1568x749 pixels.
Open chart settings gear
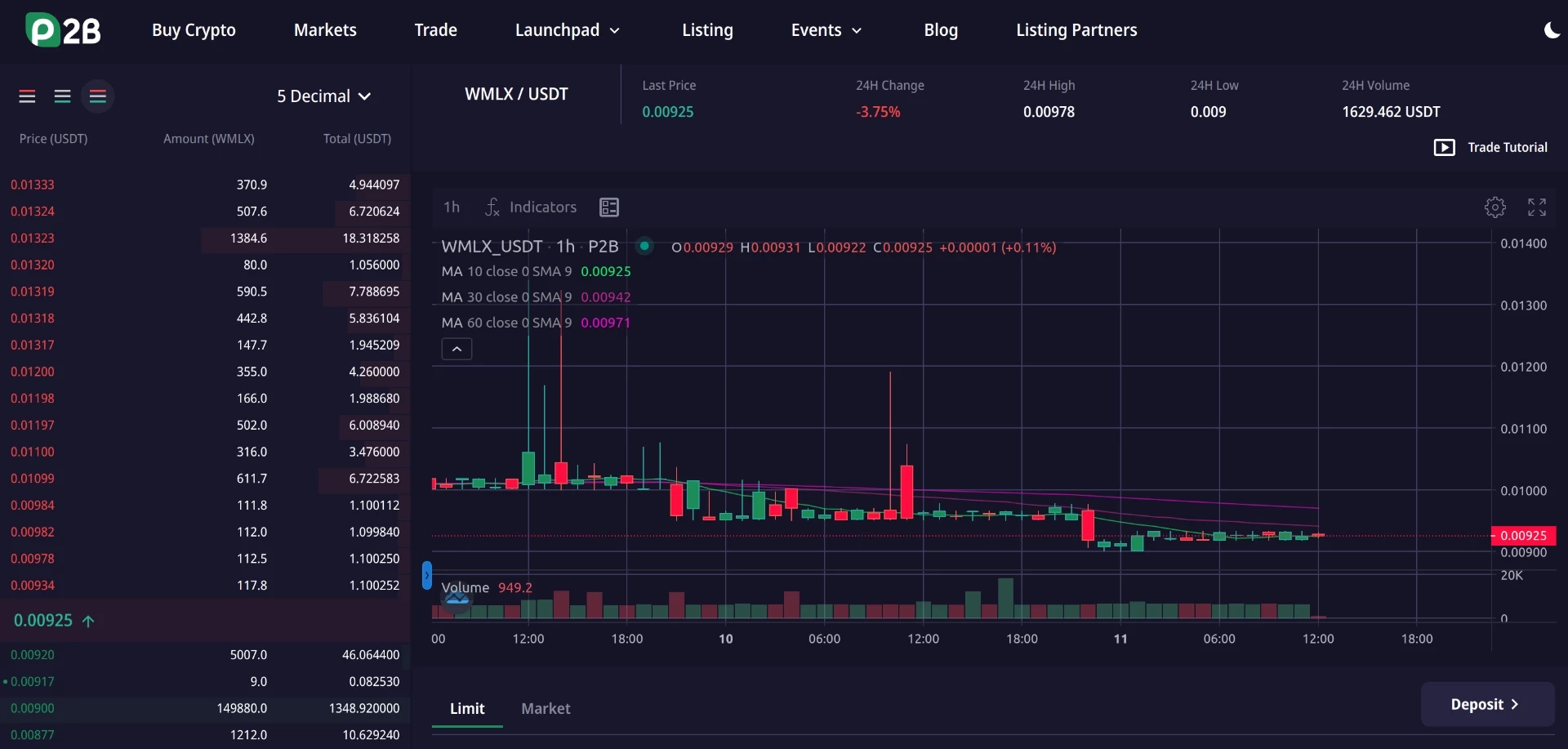pos(1494,207)
